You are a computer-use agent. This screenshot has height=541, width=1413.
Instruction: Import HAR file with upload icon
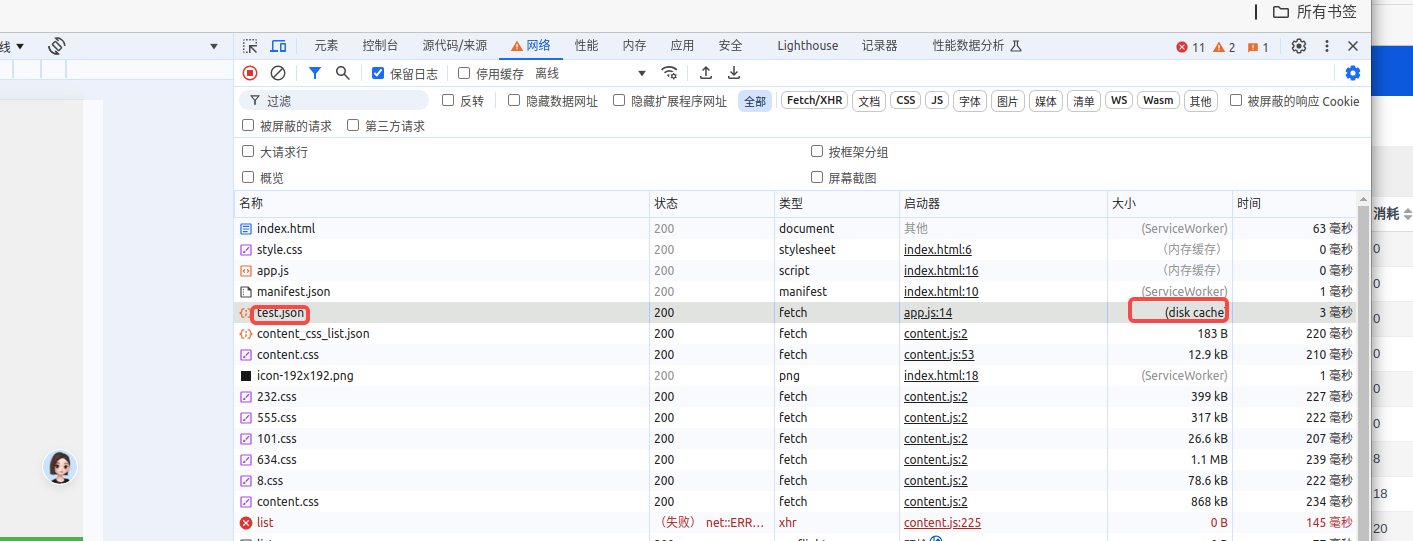point(706,73)
